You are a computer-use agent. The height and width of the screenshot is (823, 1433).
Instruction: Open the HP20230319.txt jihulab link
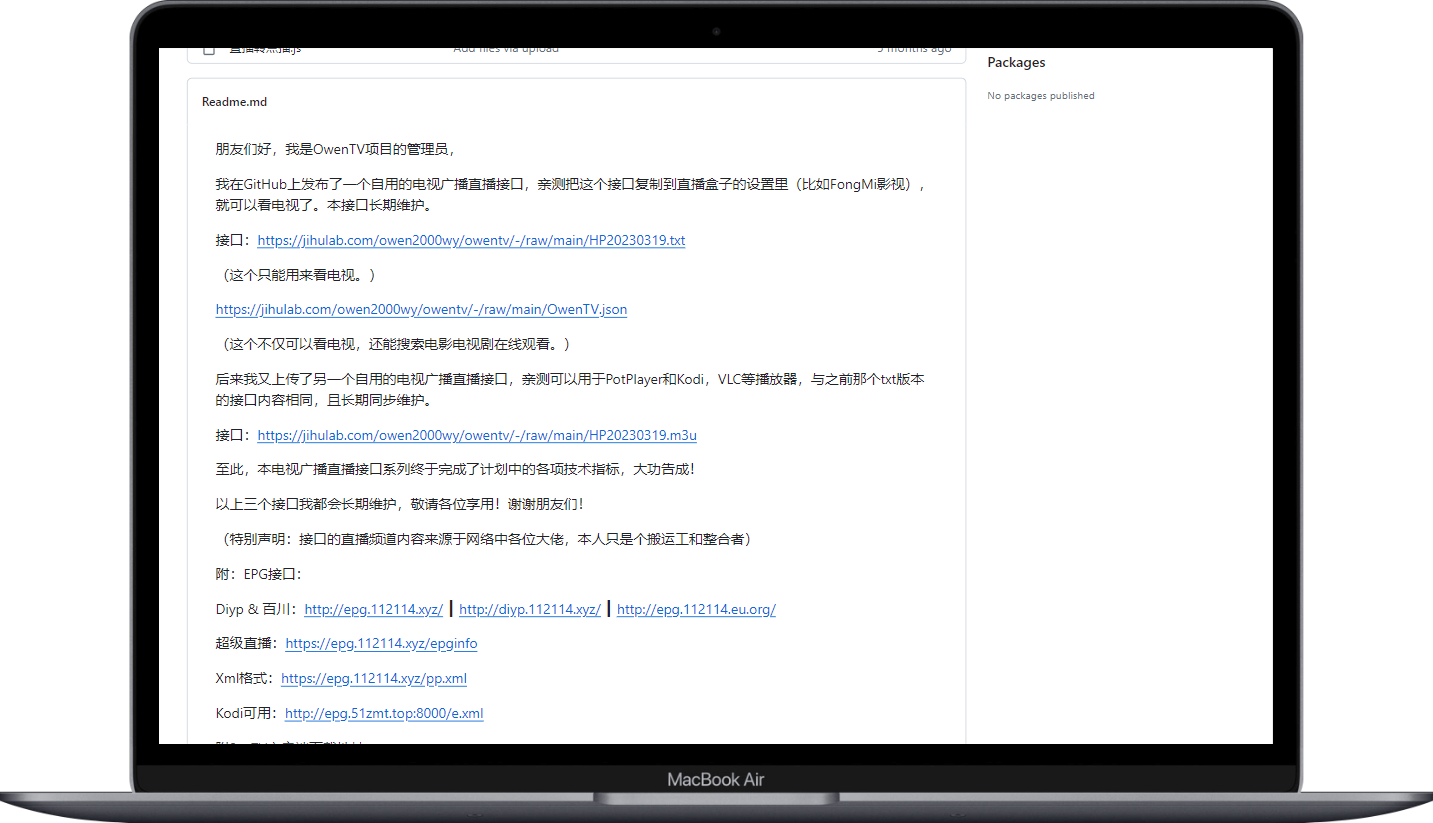471,240
